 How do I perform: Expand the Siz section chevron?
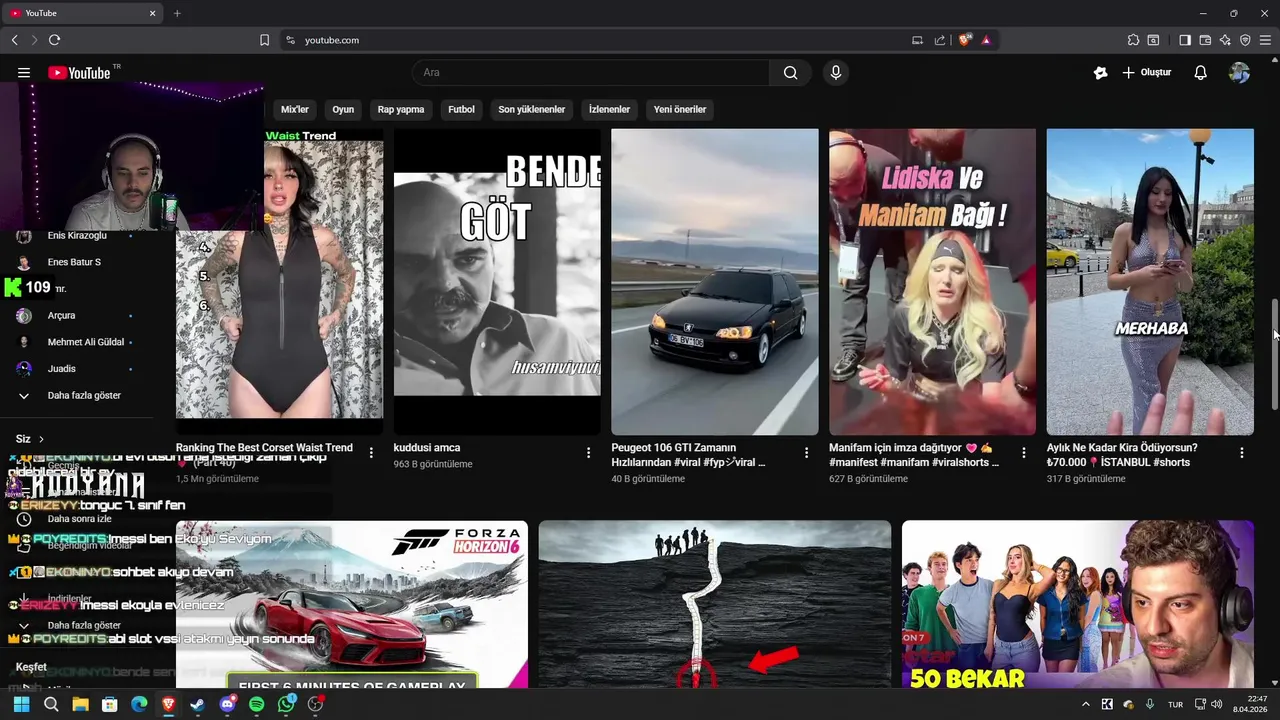click(41, 439)
